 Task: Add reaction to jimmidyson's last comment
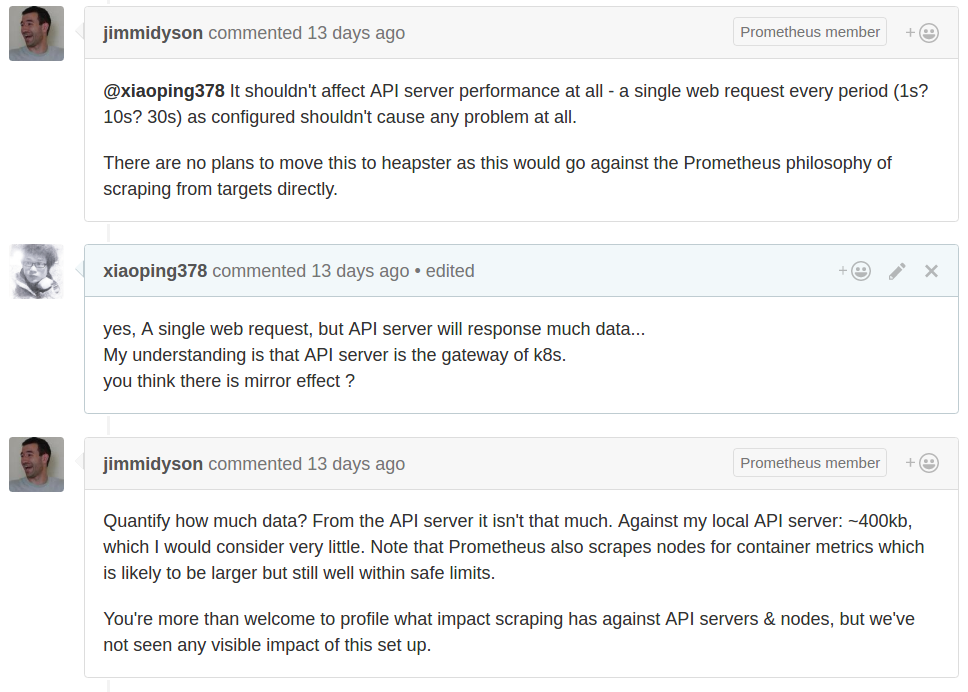(x=922, y=463)
